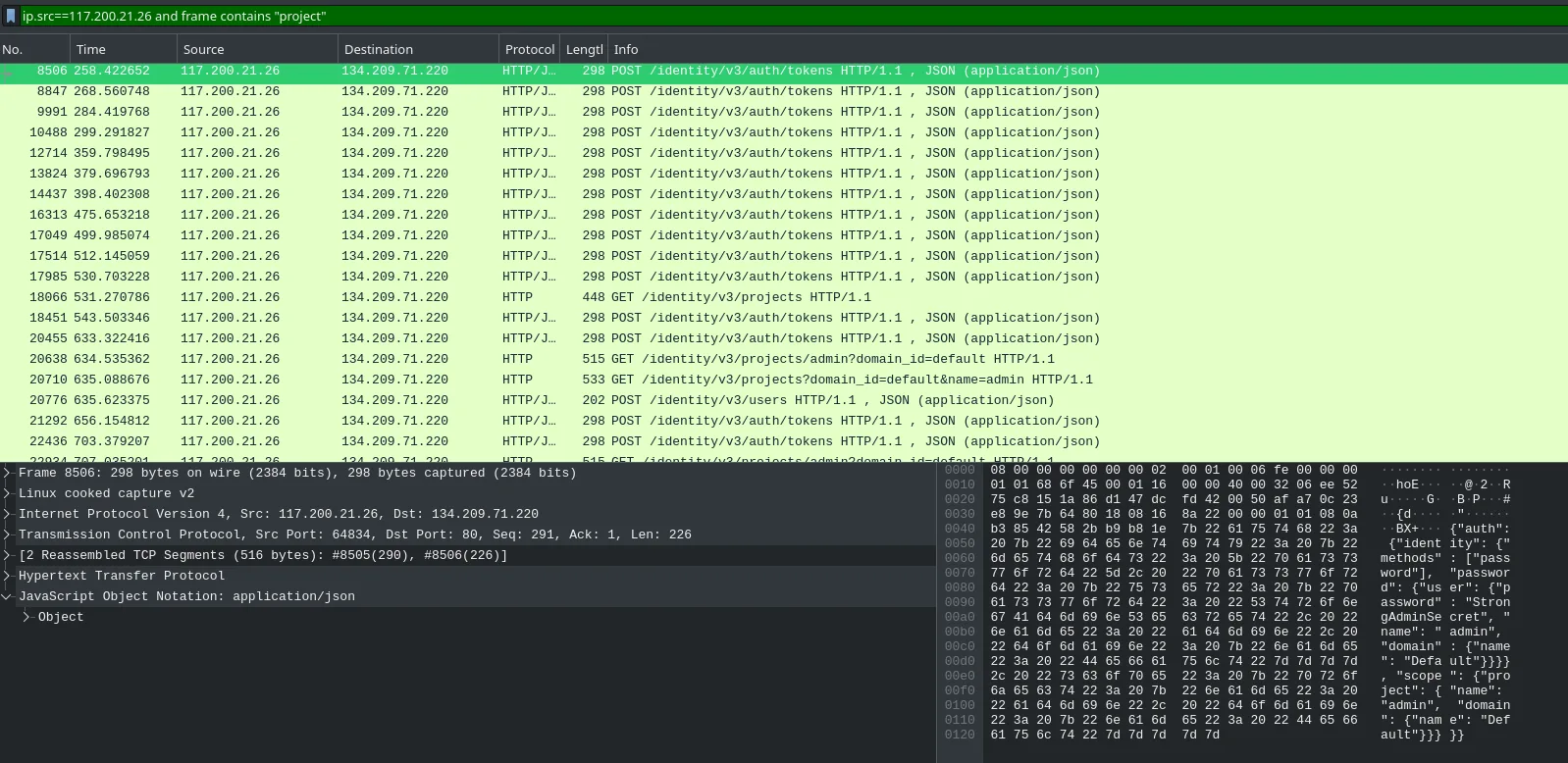Select packet number 13824

(x=784, y=174)
